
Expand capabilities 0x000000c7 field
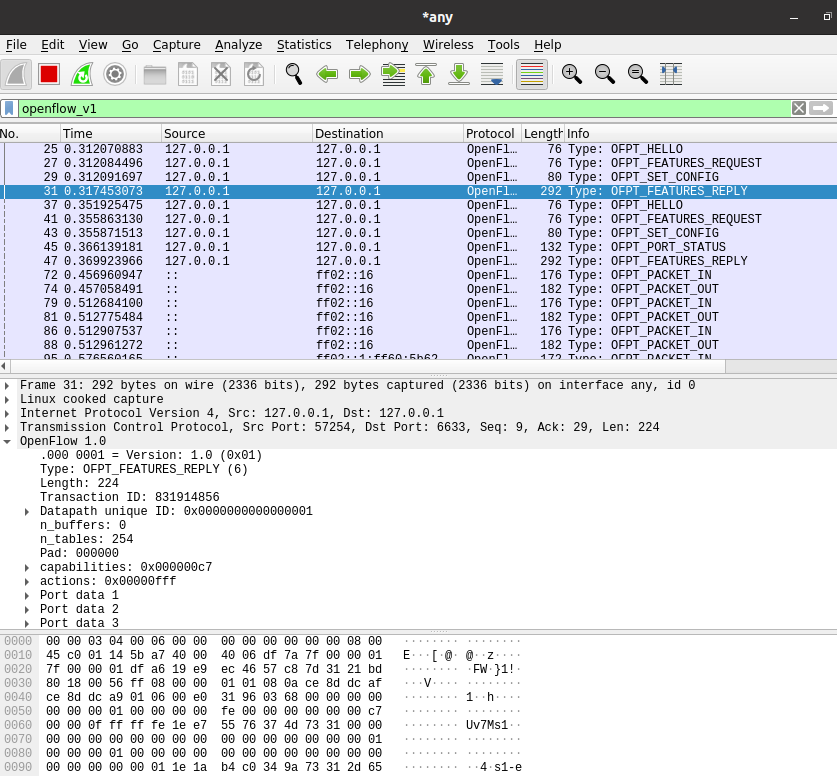[27, 567]
